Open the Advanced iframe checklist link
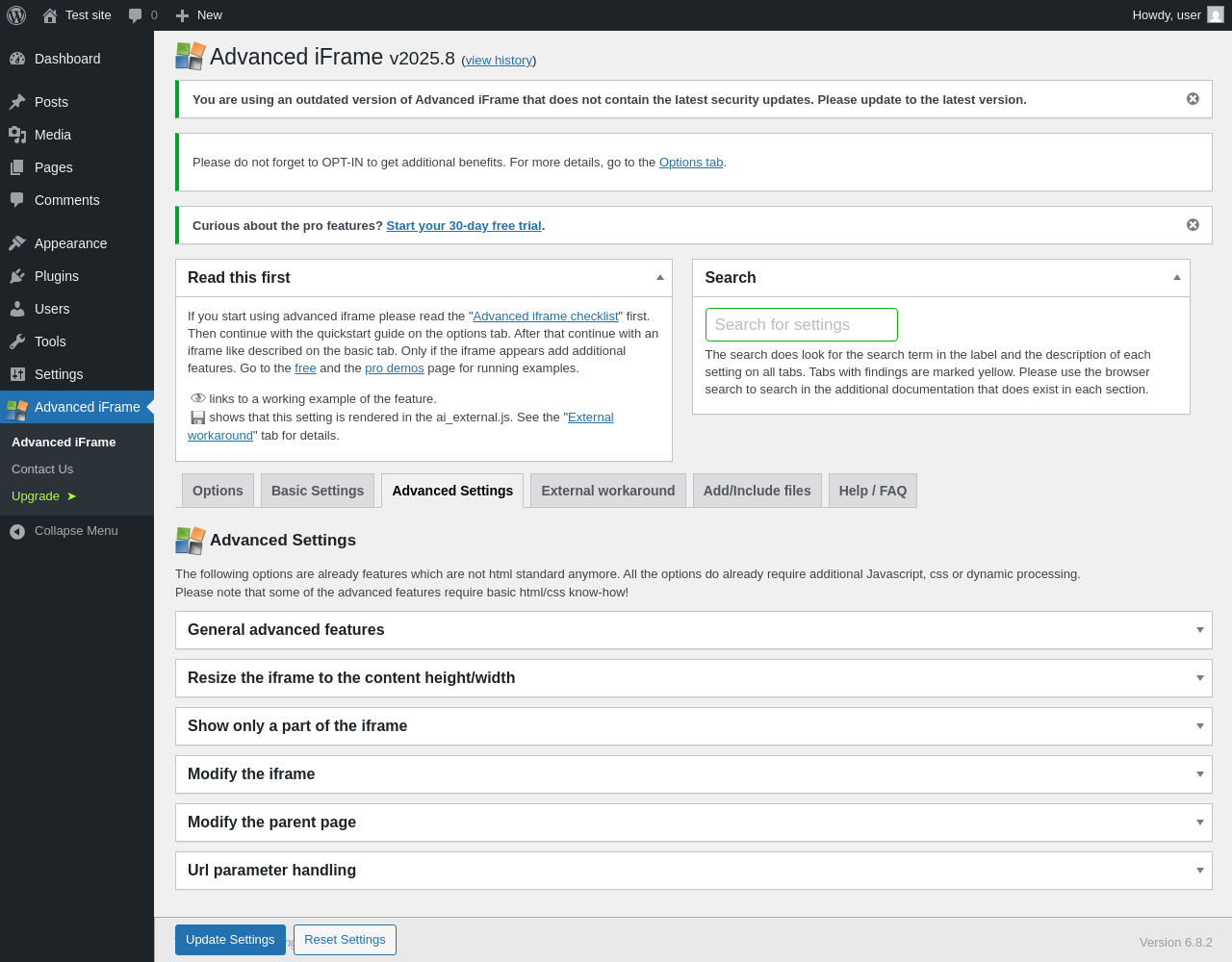The width and height of the screenshot is (1232, 962). pyautogui.click(x=546, y=316)
